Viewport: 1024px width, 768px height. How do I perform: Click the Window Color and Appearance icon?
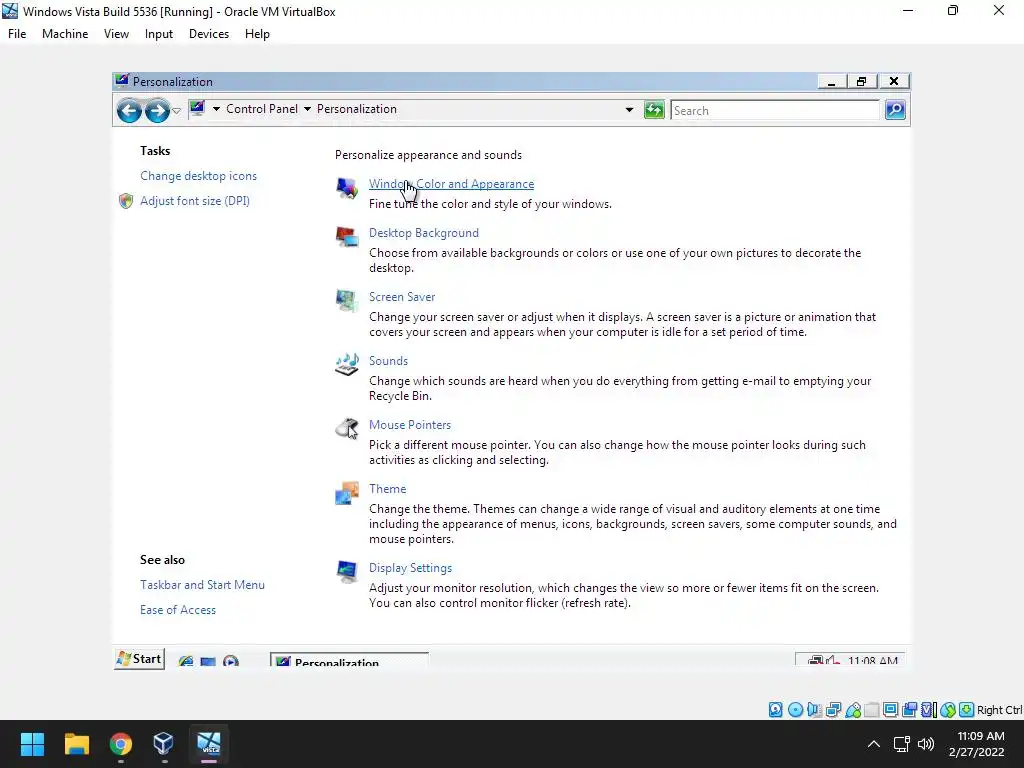(x=347, y=188)
